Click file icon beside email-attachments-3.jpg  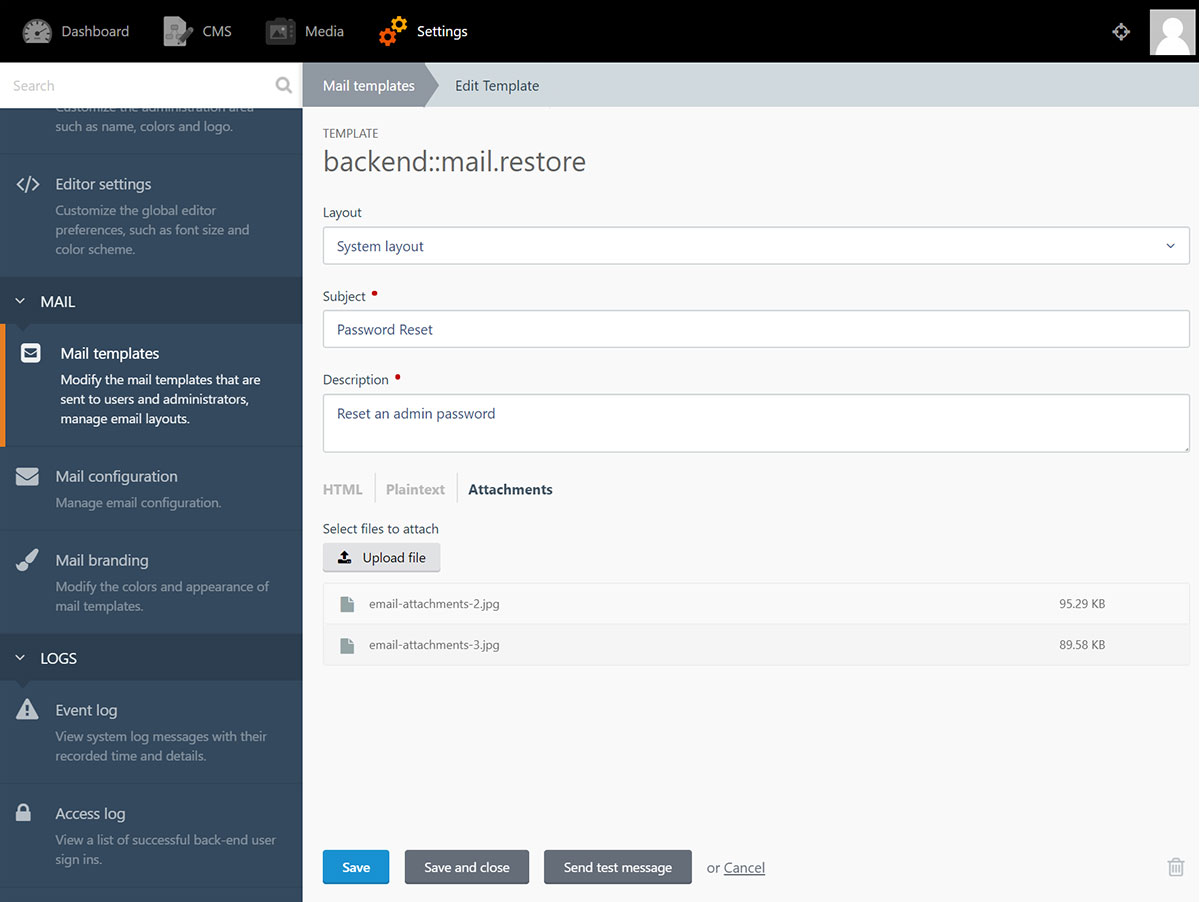347,645
